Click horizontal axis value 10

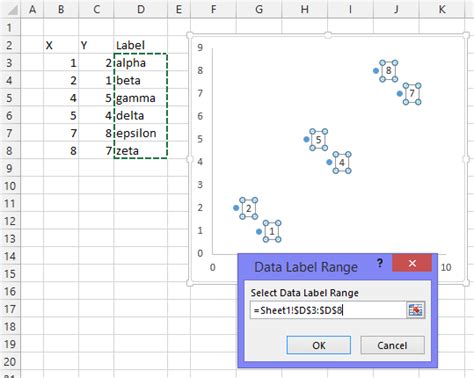coord(446,267)
